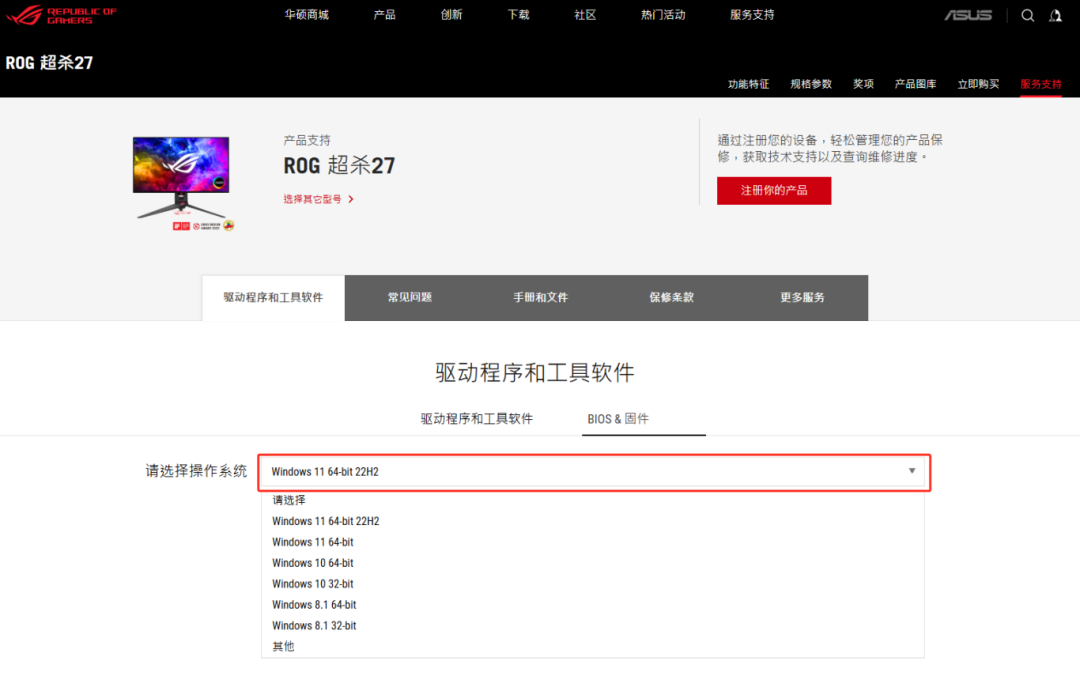
Task: Select the Windows 11 64-bit 22H2 option
Action: coord(325,521)
